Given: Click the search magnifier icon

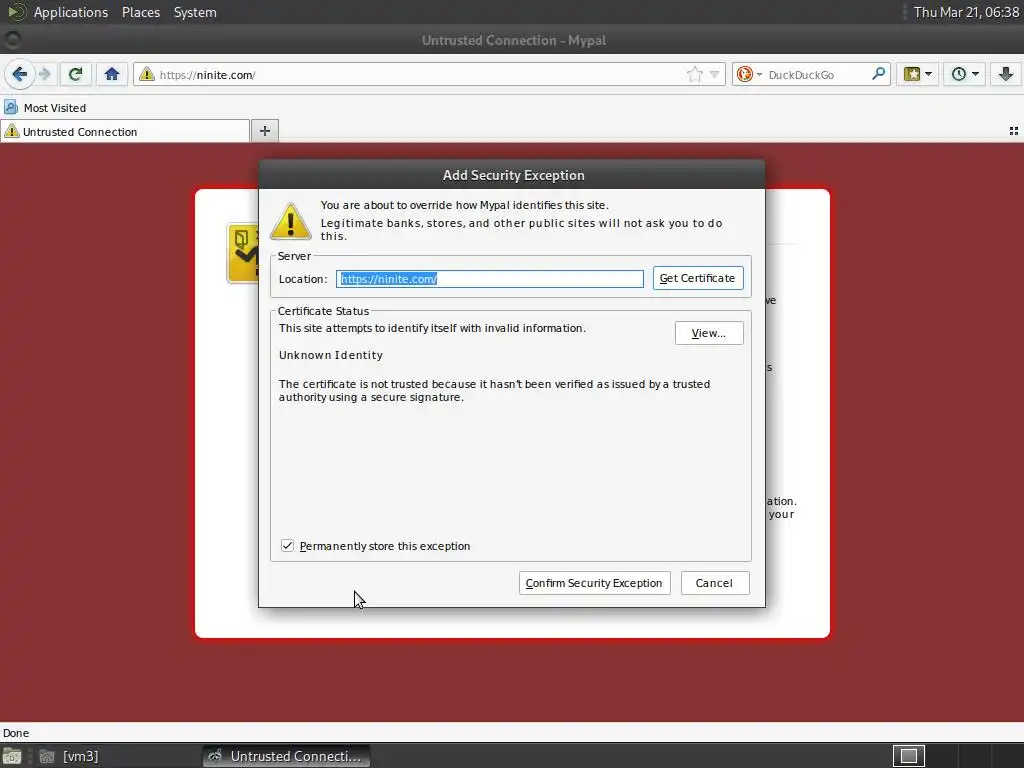Looking at the screenshot, I should click(x=878, y=74).
